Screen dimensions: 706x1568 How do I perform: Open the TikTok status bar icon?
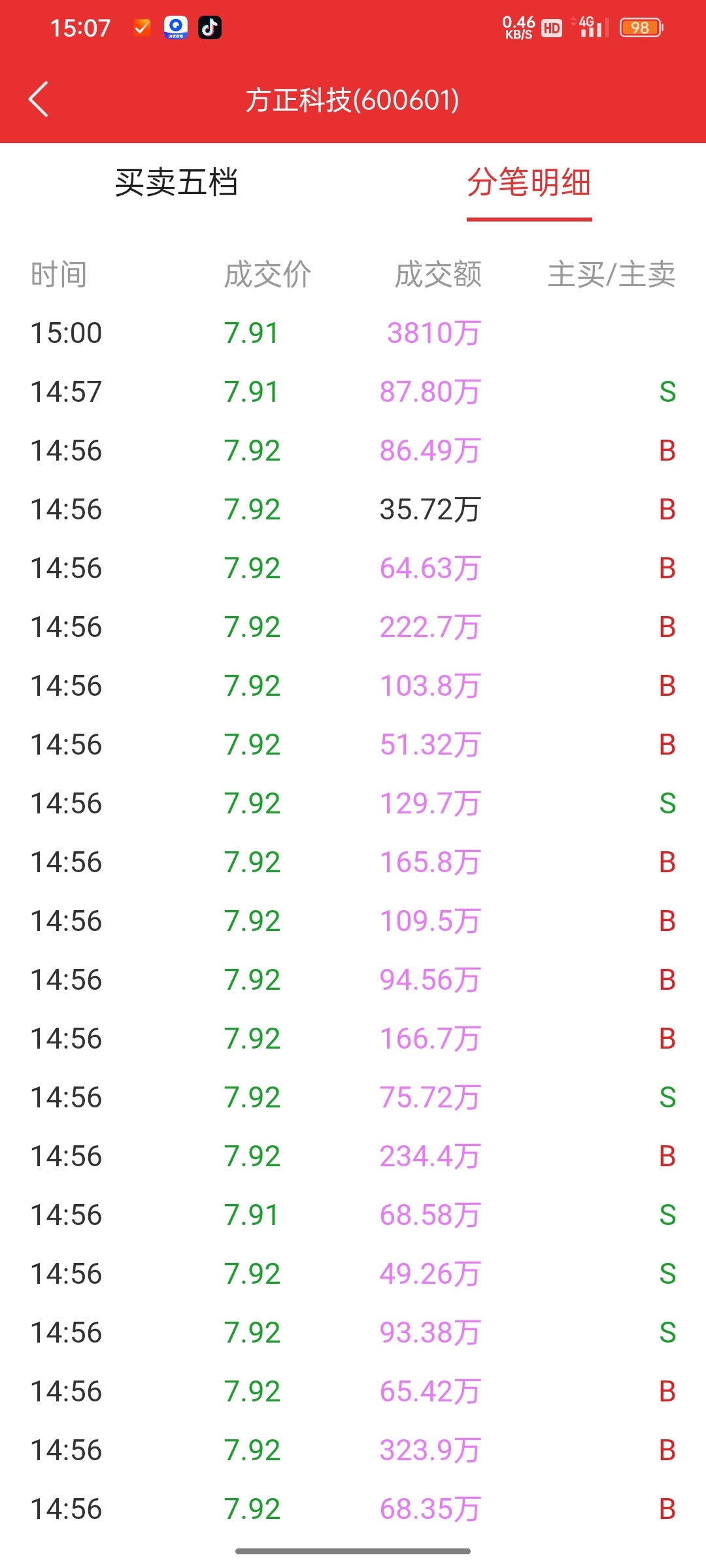click(210, 27)
